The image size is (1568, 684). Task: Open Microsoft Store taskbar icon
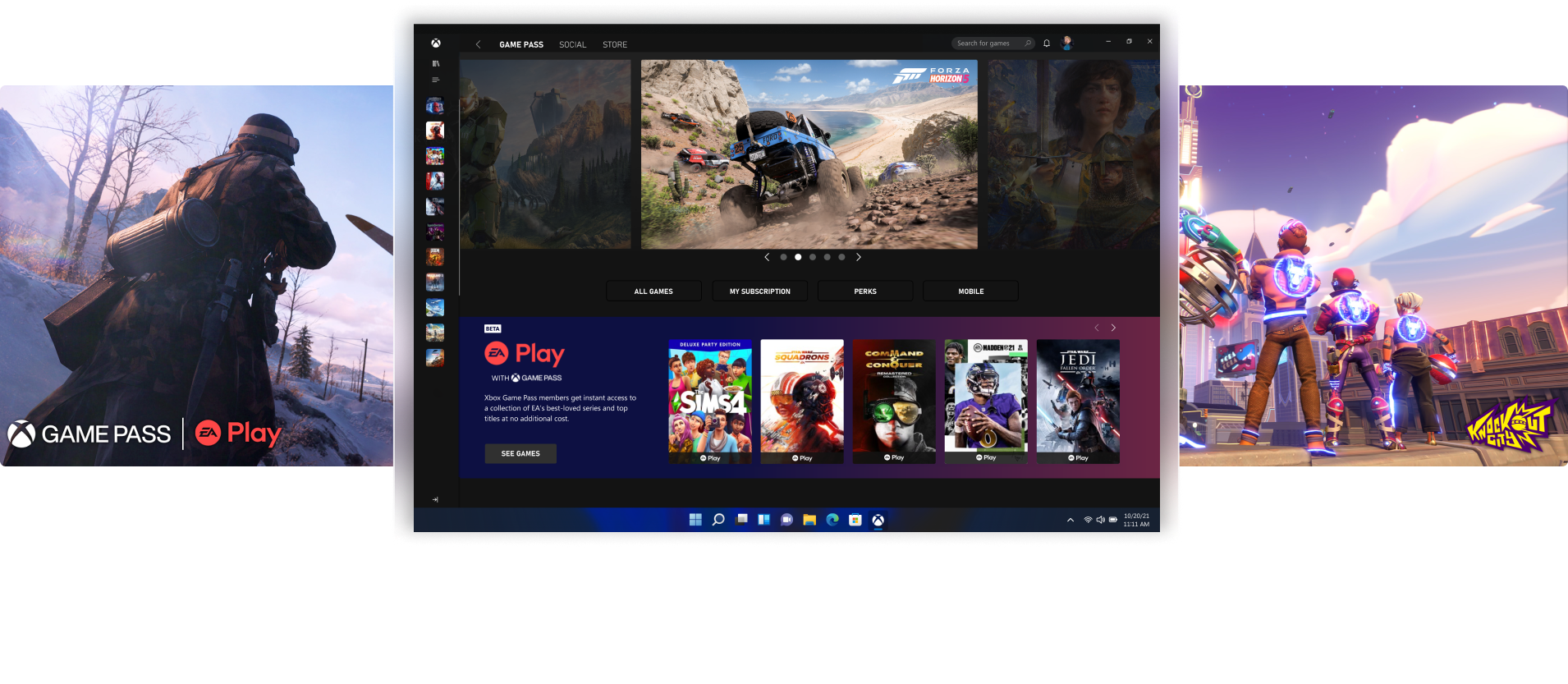855,520
